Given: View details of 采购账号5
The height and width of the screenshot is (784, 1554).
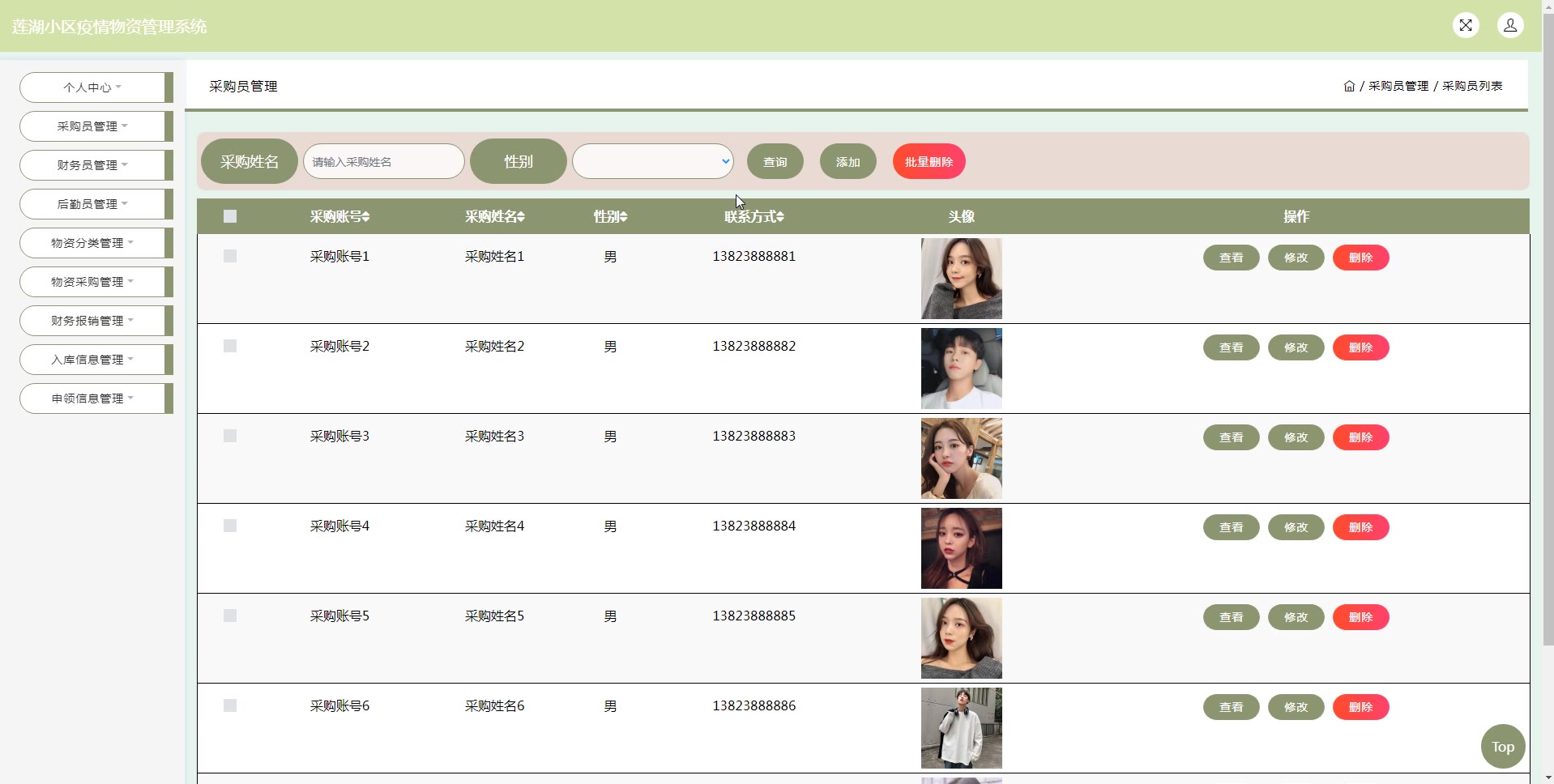Looking at the screenshot, I should point(1232,617).
